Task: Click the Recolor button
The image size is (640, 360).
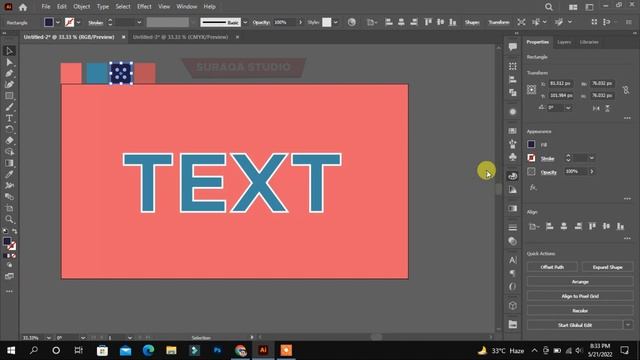Action: (580, 311)
